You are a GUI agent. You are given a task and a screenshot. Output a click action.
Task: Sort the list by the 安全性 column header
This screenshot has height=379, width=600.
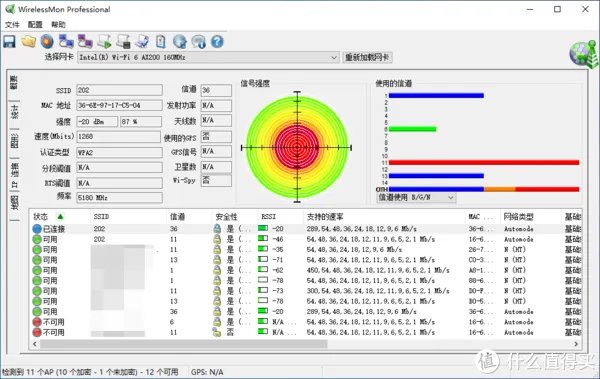pyautogui.click(x=235, y=217)
